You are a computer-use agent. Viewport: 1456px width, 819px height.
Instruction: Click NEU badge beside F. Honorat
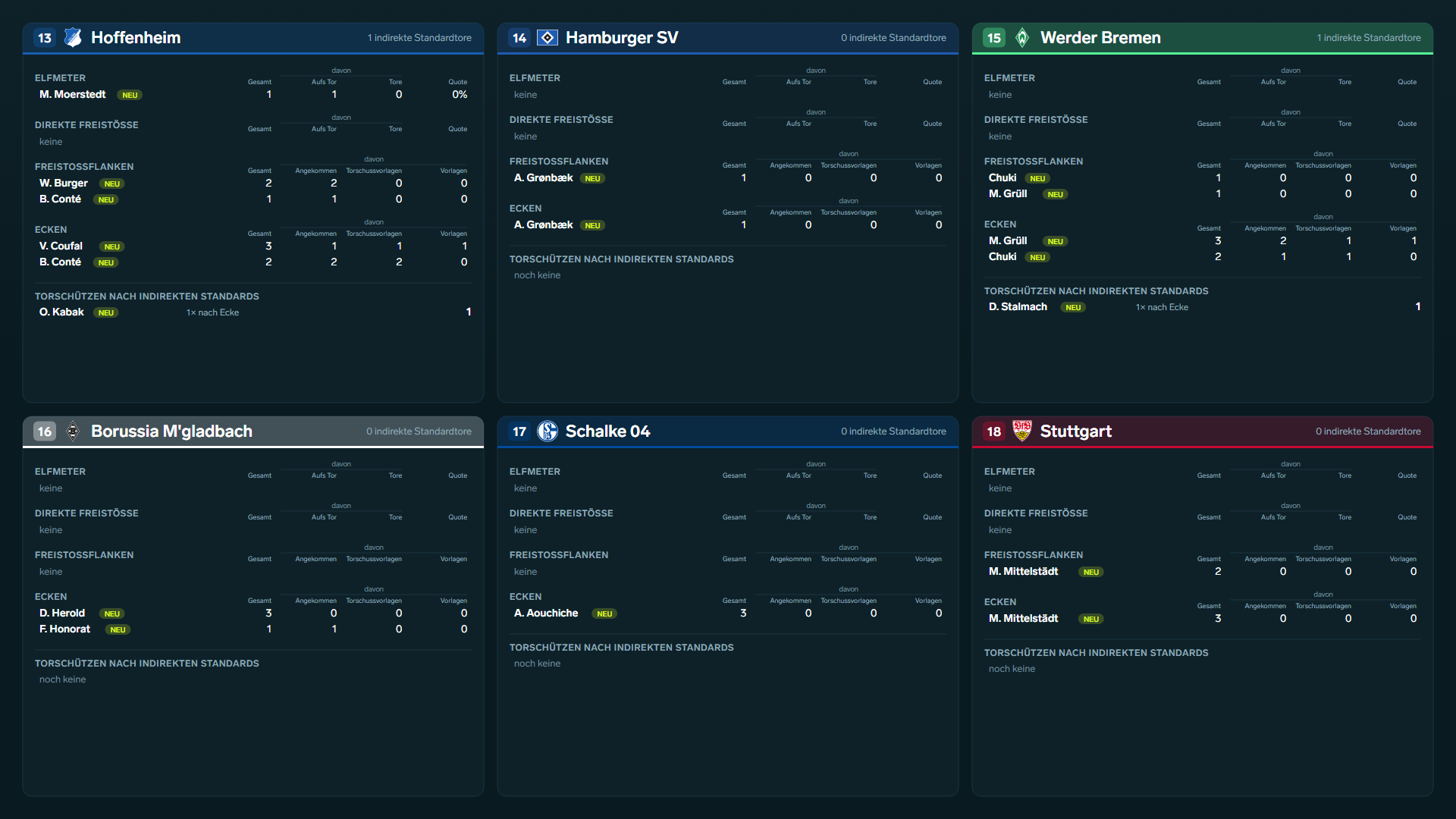pos(118,630)
